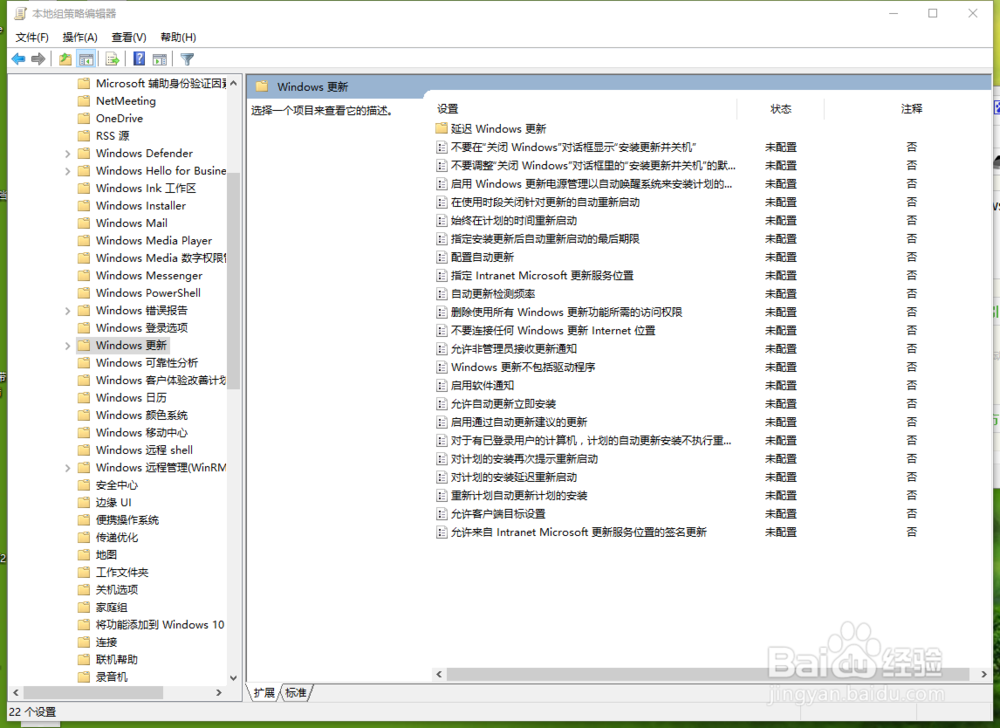Select 指定 Intranet Microsoft 更新服务位置 setting
This screenshot has width=1000, height=728.
[542, 276]
